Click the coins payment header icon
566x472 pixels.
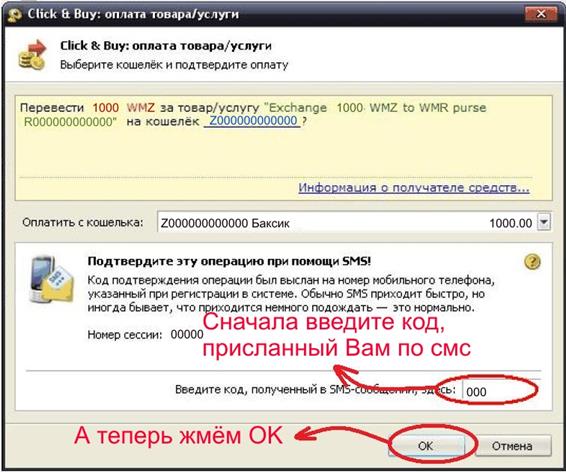(x=32, y=55)
